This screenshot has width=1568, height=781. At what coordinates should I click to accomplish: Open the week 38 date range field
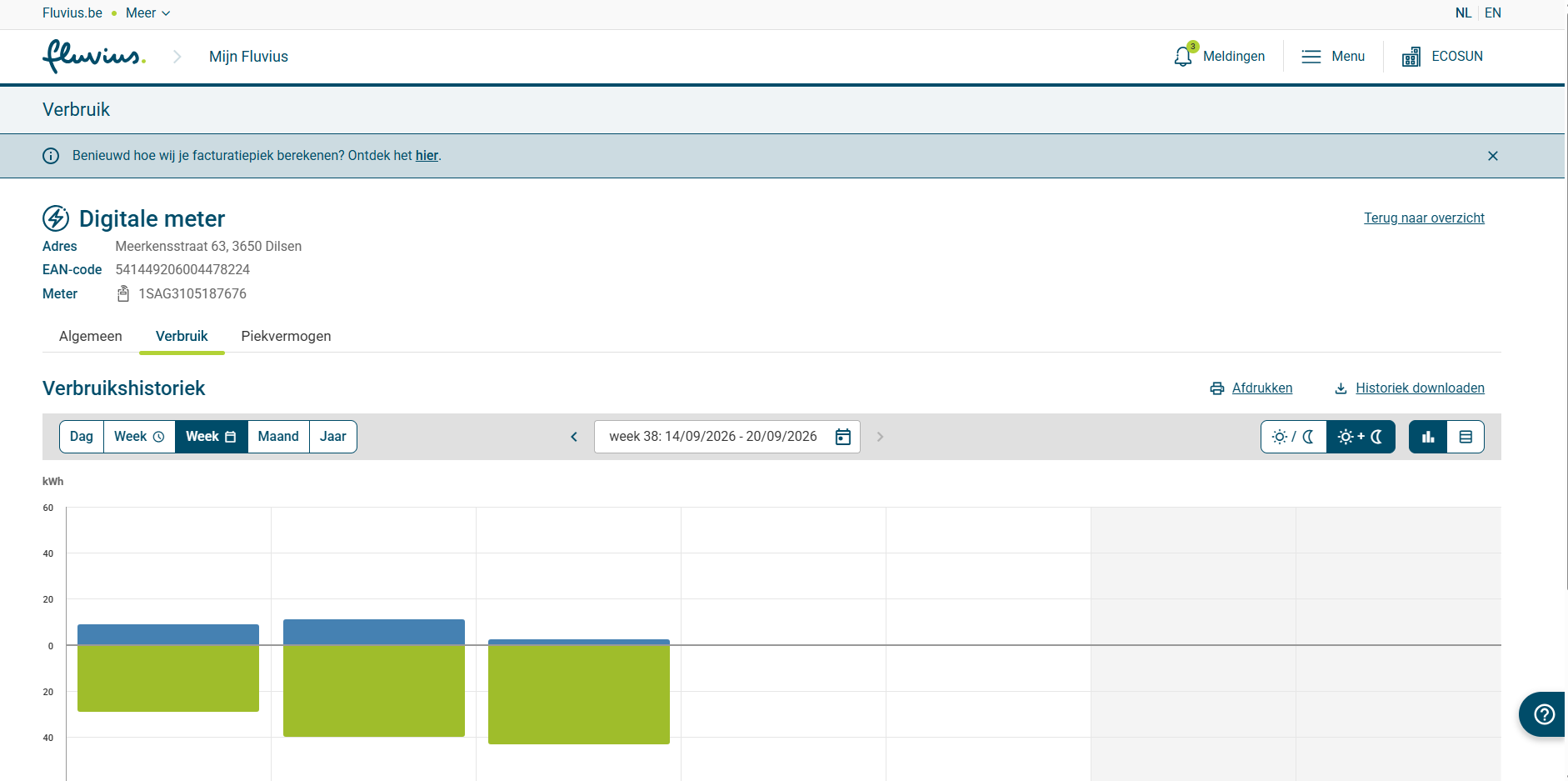pos(727,437)
